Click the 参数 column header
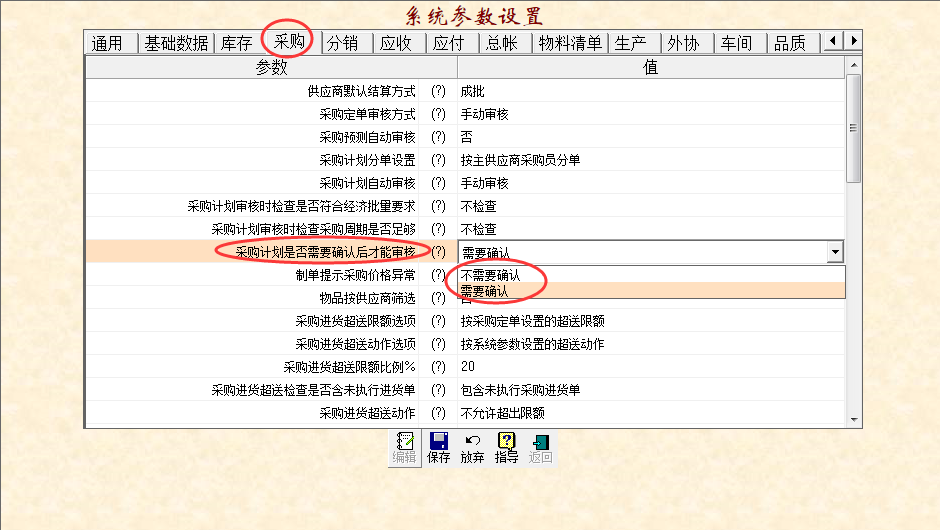 [x=272, y=67]
